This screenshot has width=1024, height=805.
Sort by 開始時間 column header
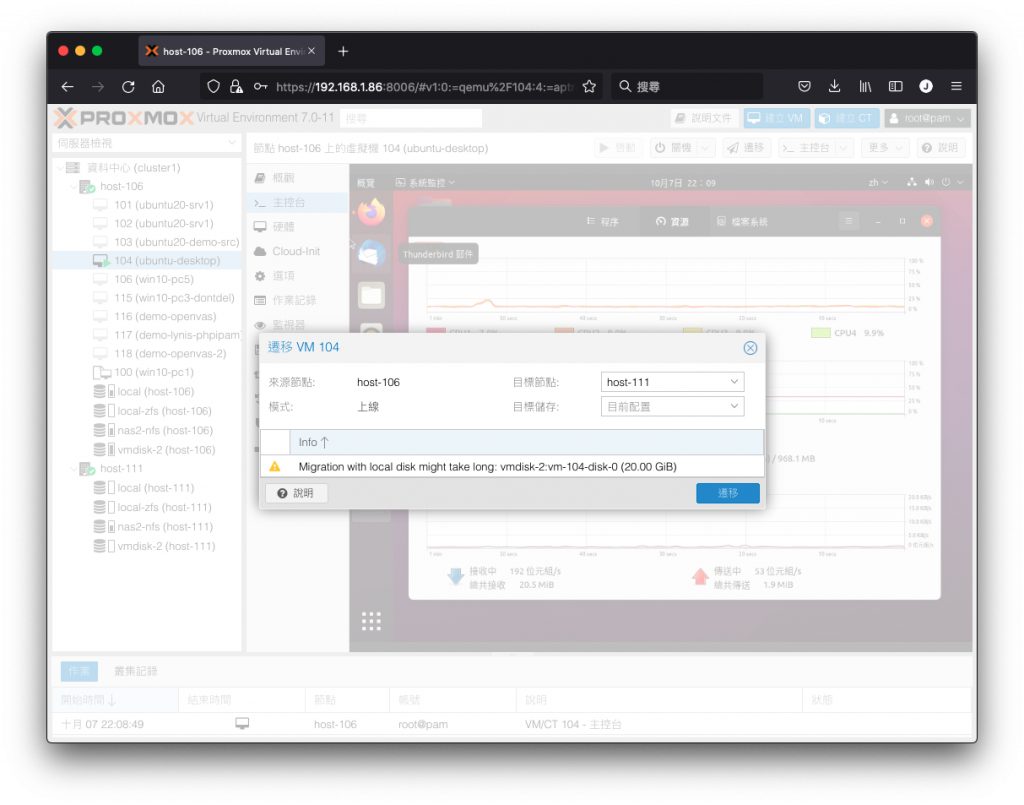tap(115, 701)
